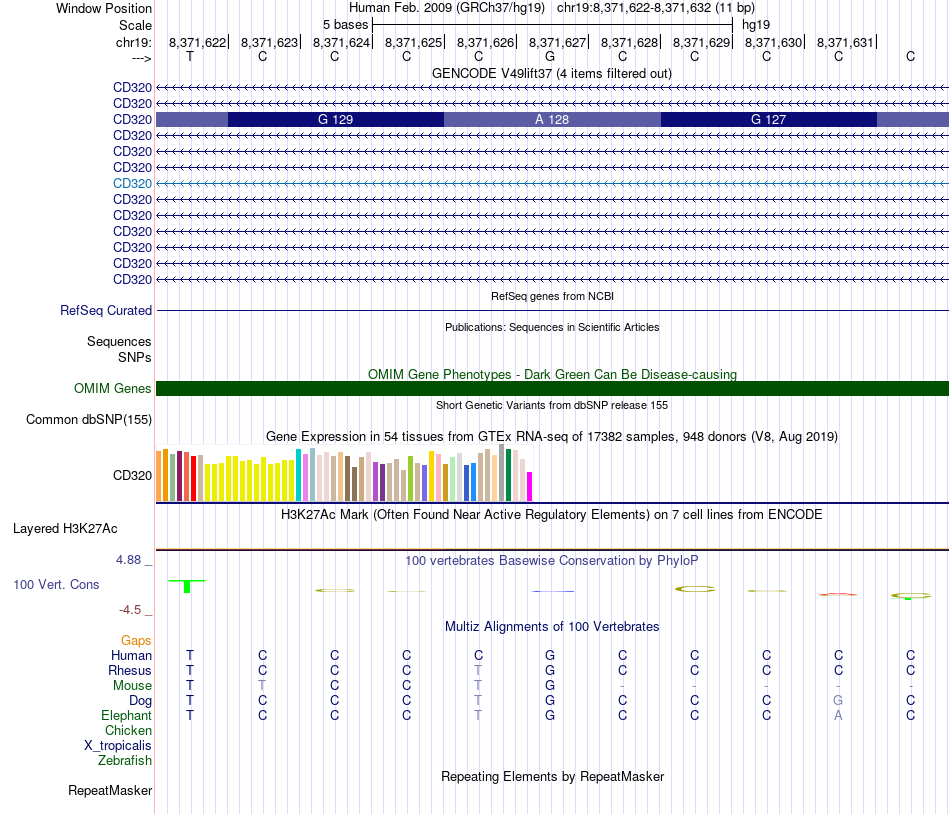Viewport: 950px width, 814px height.
Task: Click the CD320 label beside GTEx bar chart
Action: click(132, 475)
